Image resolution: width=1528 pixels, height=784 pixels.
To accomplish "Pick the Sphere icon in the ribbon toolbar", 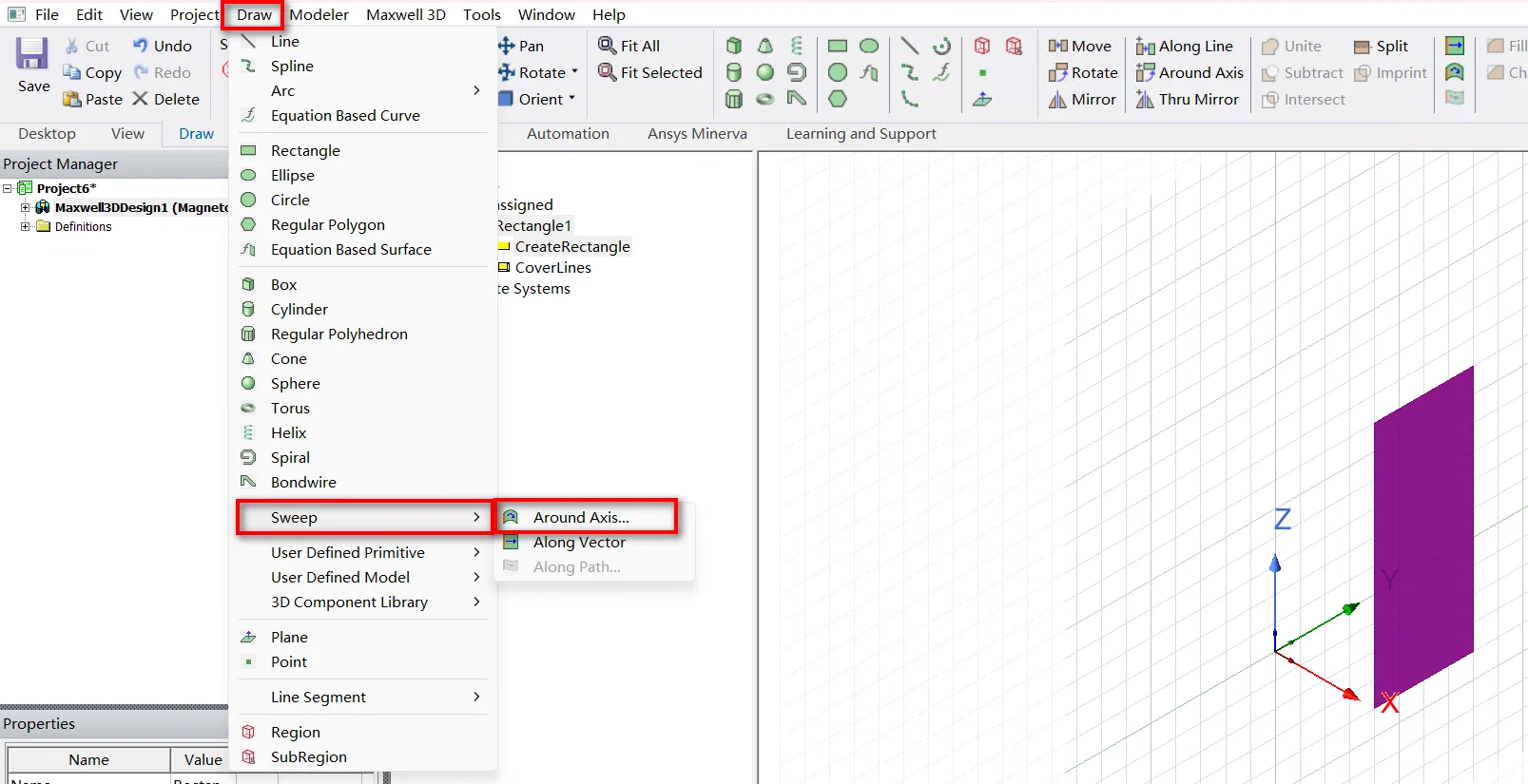I will pos(765,72).
